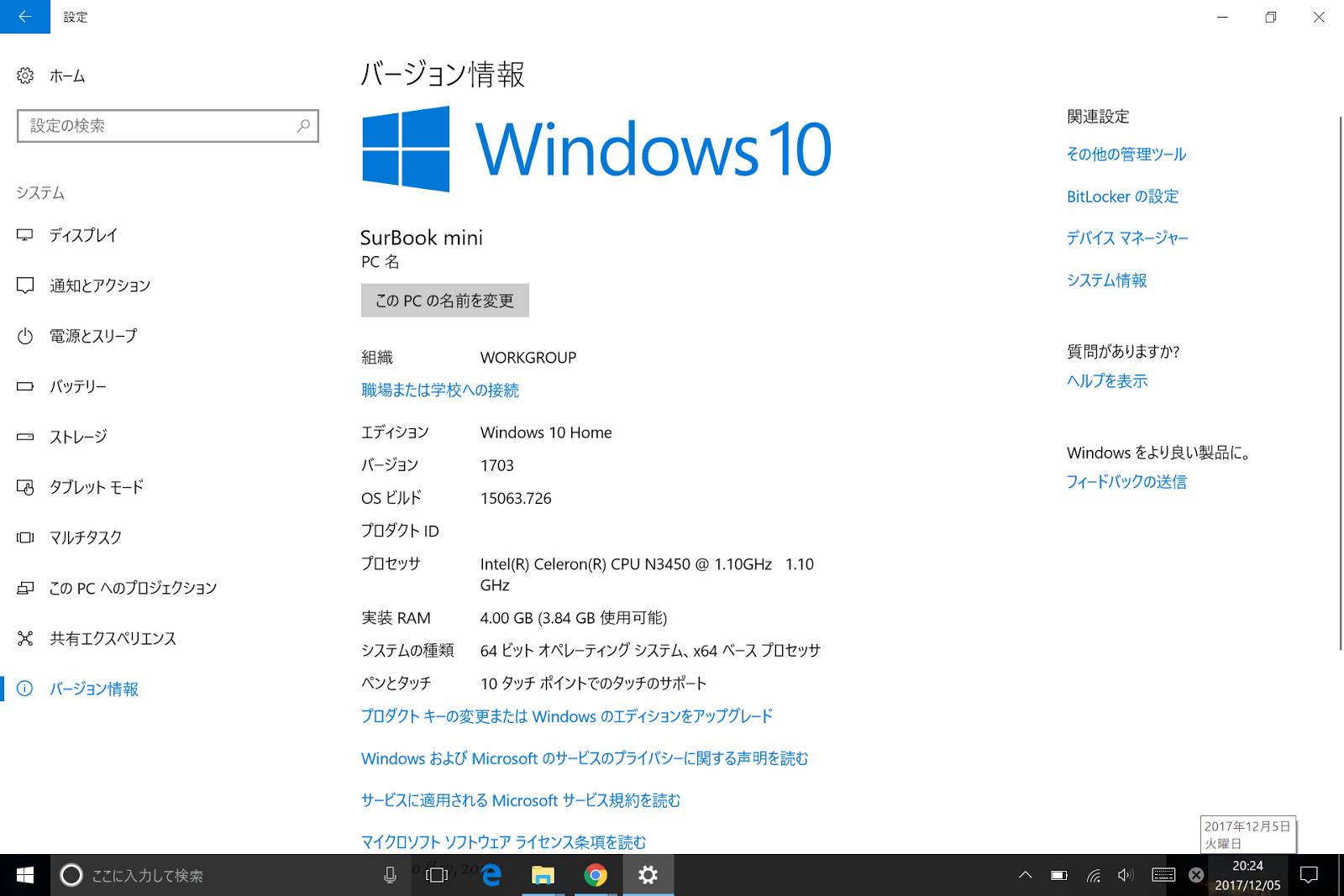This screenshot has width=1344, height=896.
Task: Click the WORKGROUP organization value
Action: pos(528,358)
